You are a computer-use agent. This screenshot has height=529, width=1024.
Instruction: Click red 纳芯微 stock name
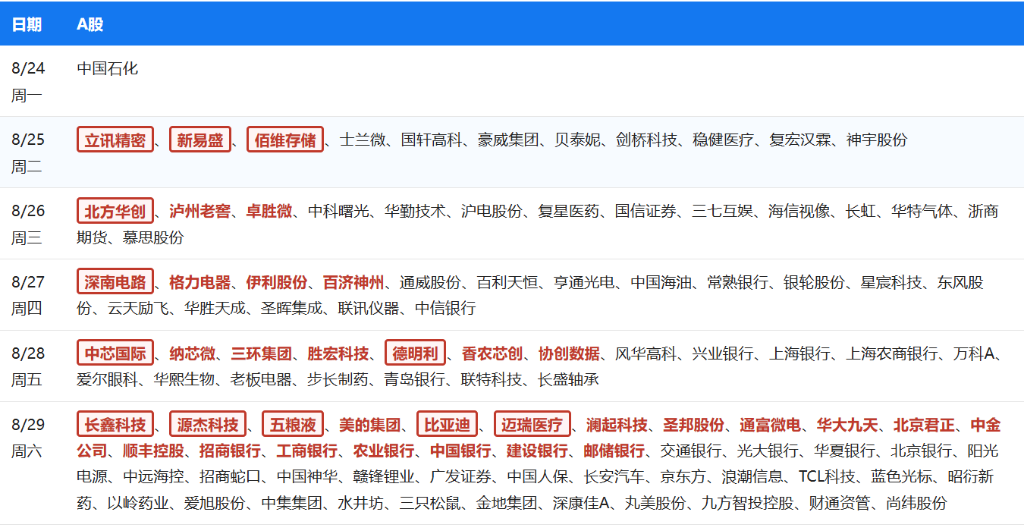pos(192,353)
